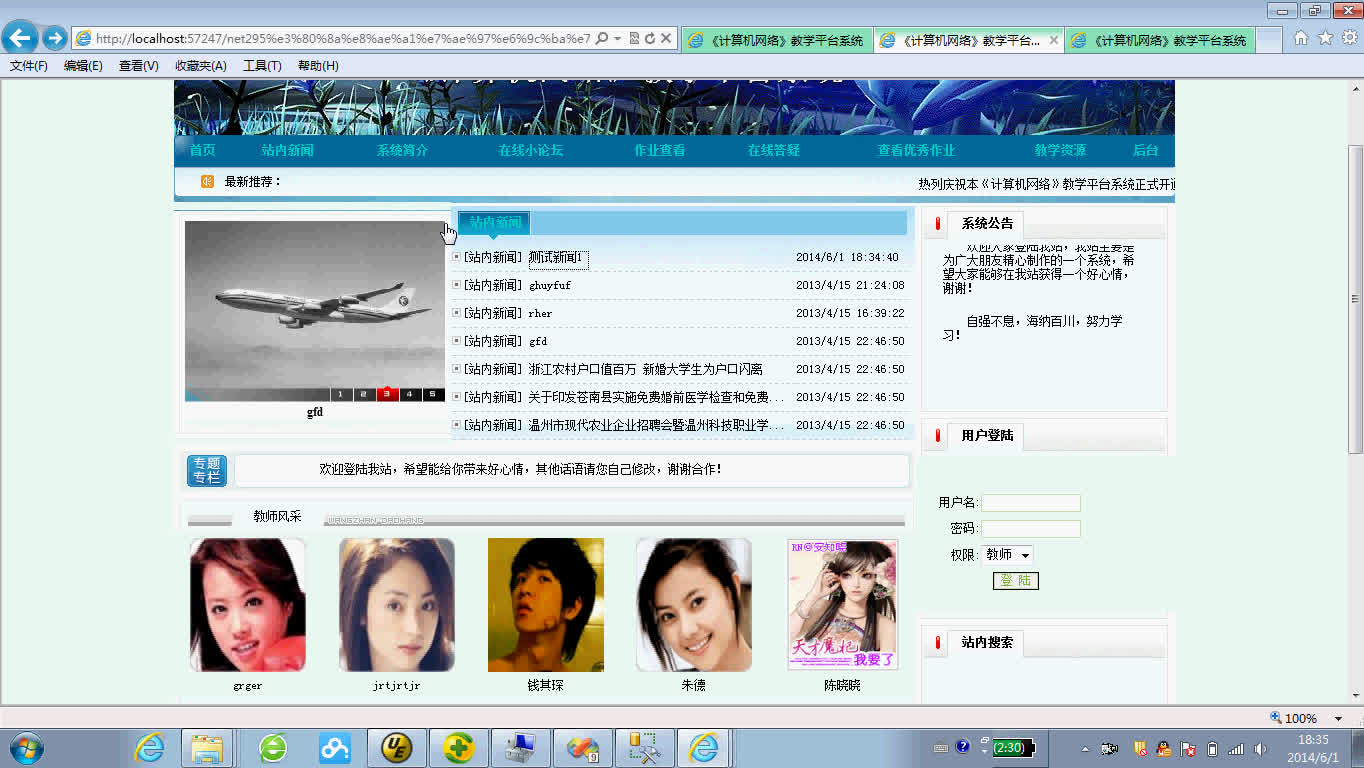Open 作业查看 navigation link
Screen dimensions: 1364x768
pyautogui.click(x=660, y=151)
